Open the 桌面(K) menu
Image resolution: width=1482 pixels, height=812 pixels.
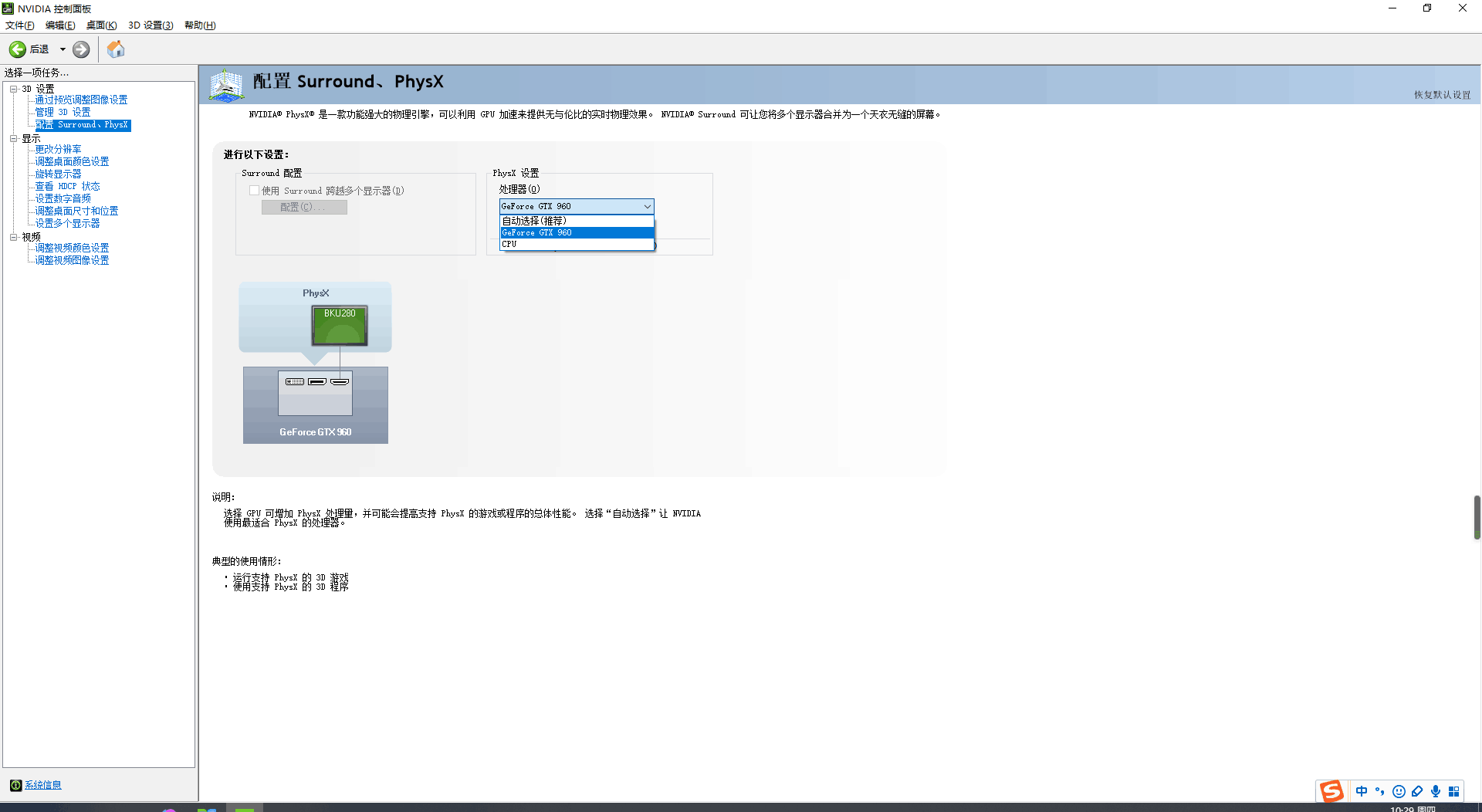[101, 25]
